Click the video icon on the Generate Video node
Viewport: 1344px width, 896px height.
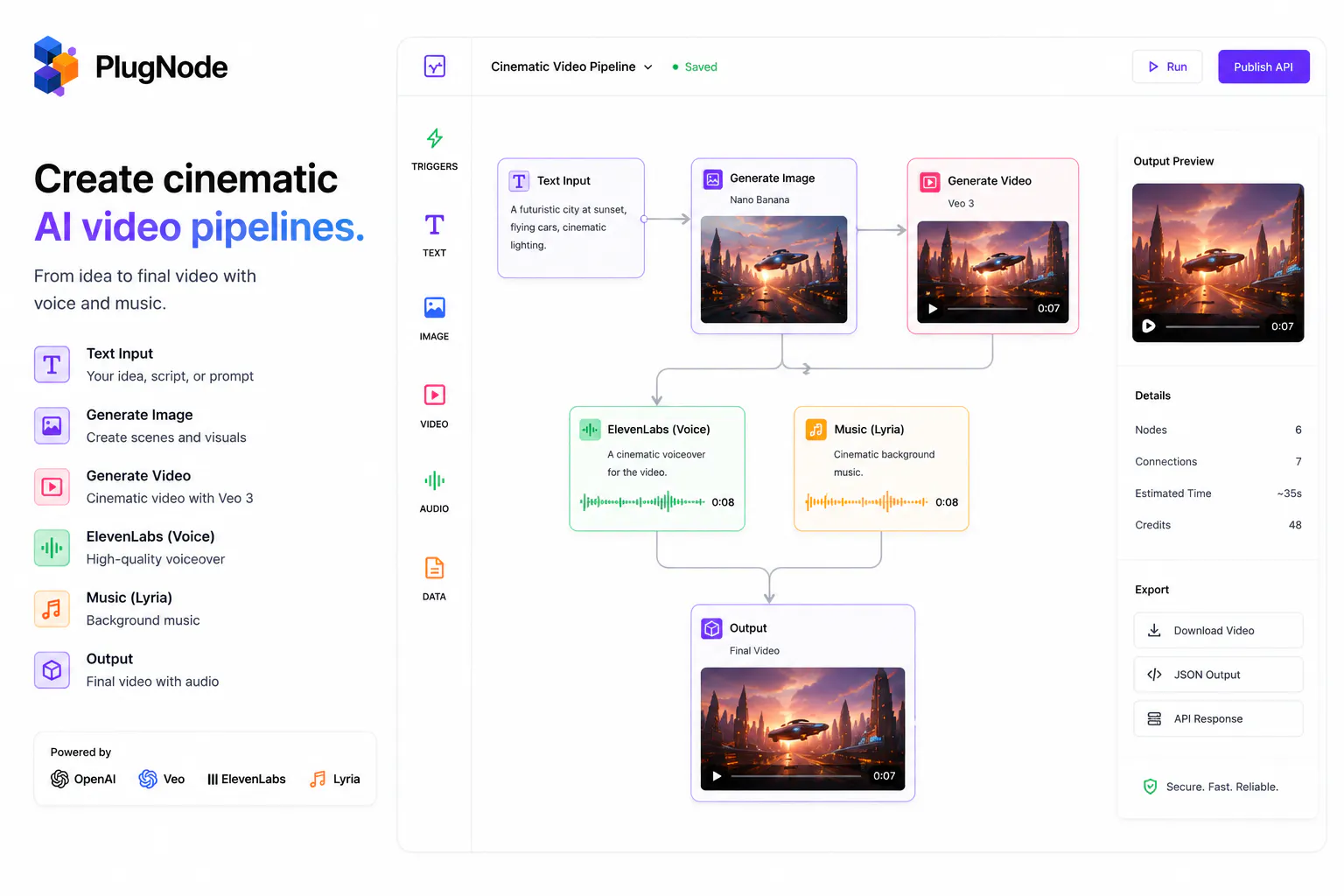point(930,182)
